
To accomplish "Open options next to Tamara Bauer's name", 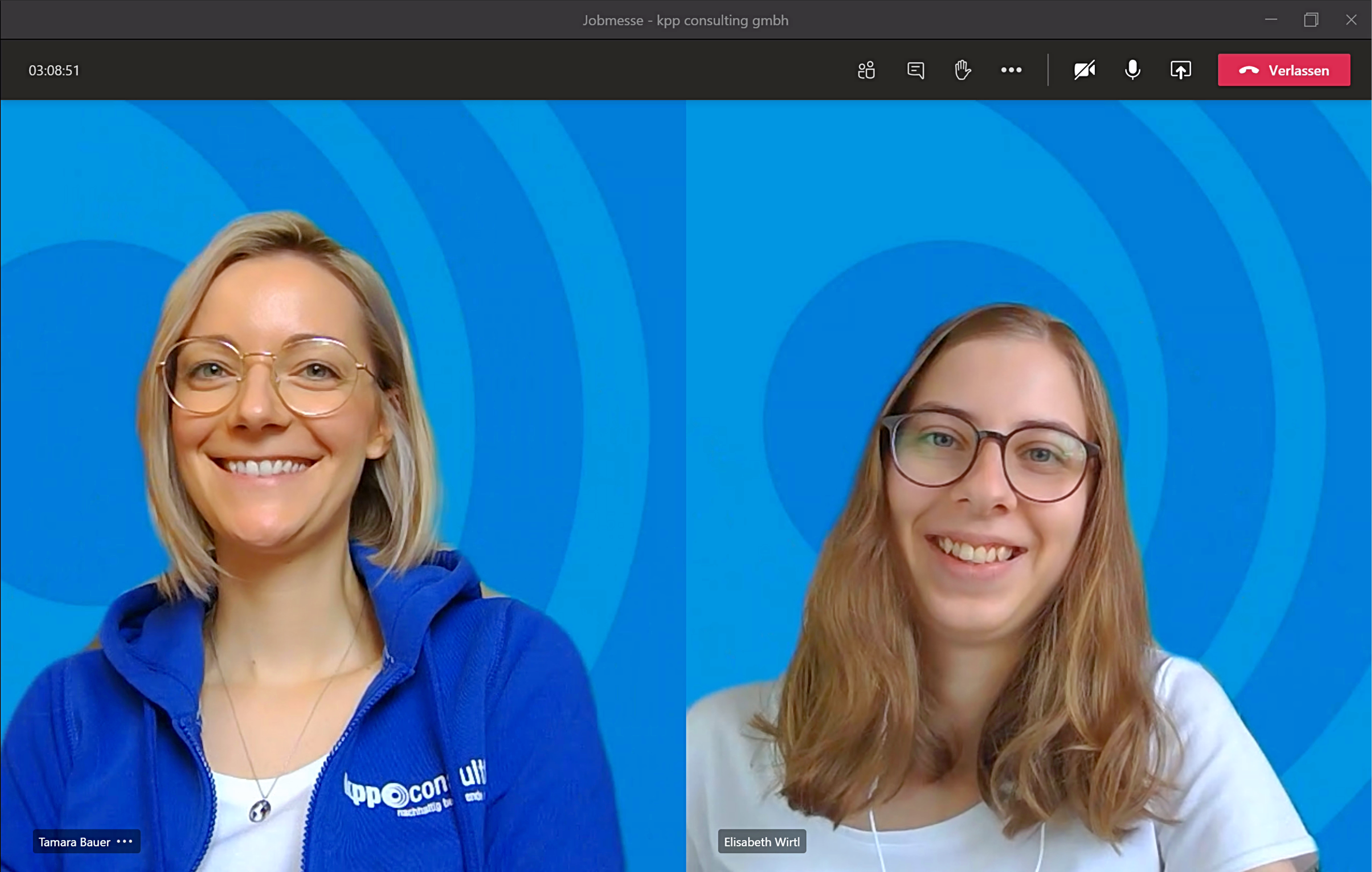I will [124, 841].
